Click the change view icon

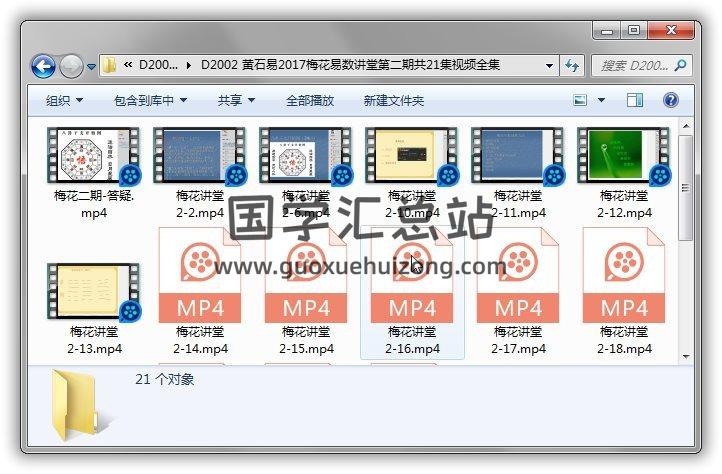pos(580,100)
